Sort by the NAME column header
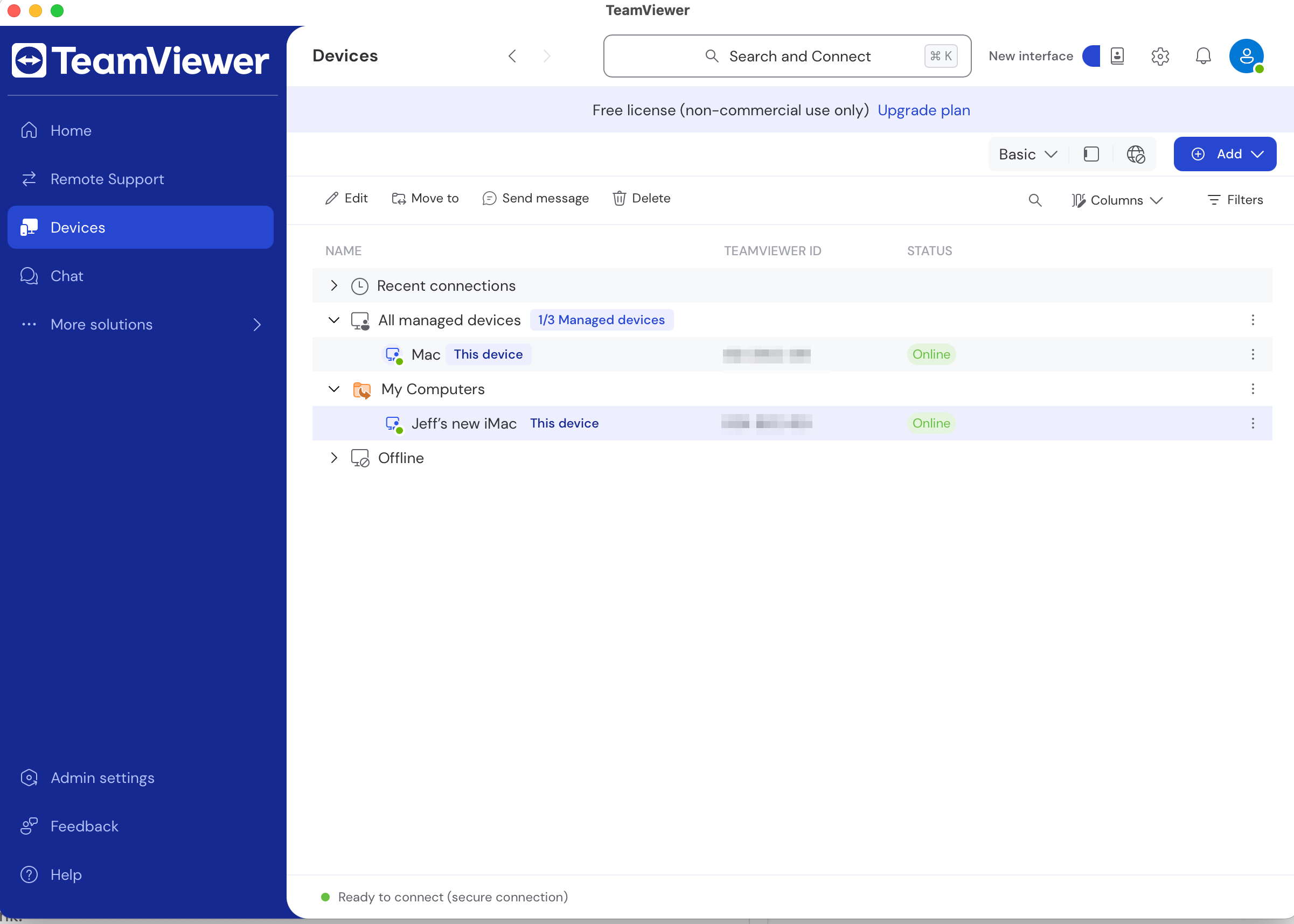This screenshot has height=924, width=1294. 343,251
